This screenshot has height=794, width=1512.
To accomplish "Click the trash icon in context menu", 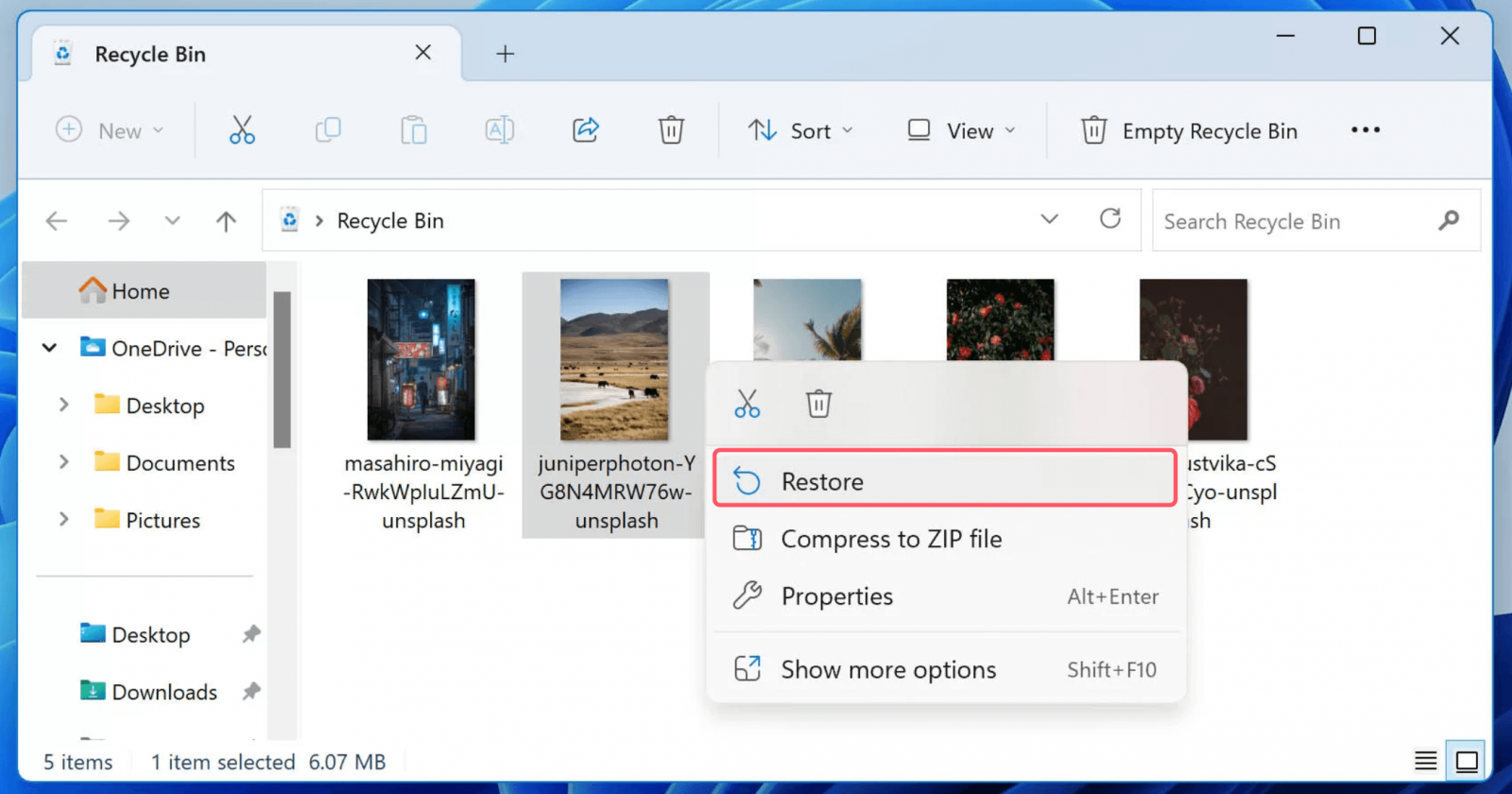I will click(x=818, y=404).
